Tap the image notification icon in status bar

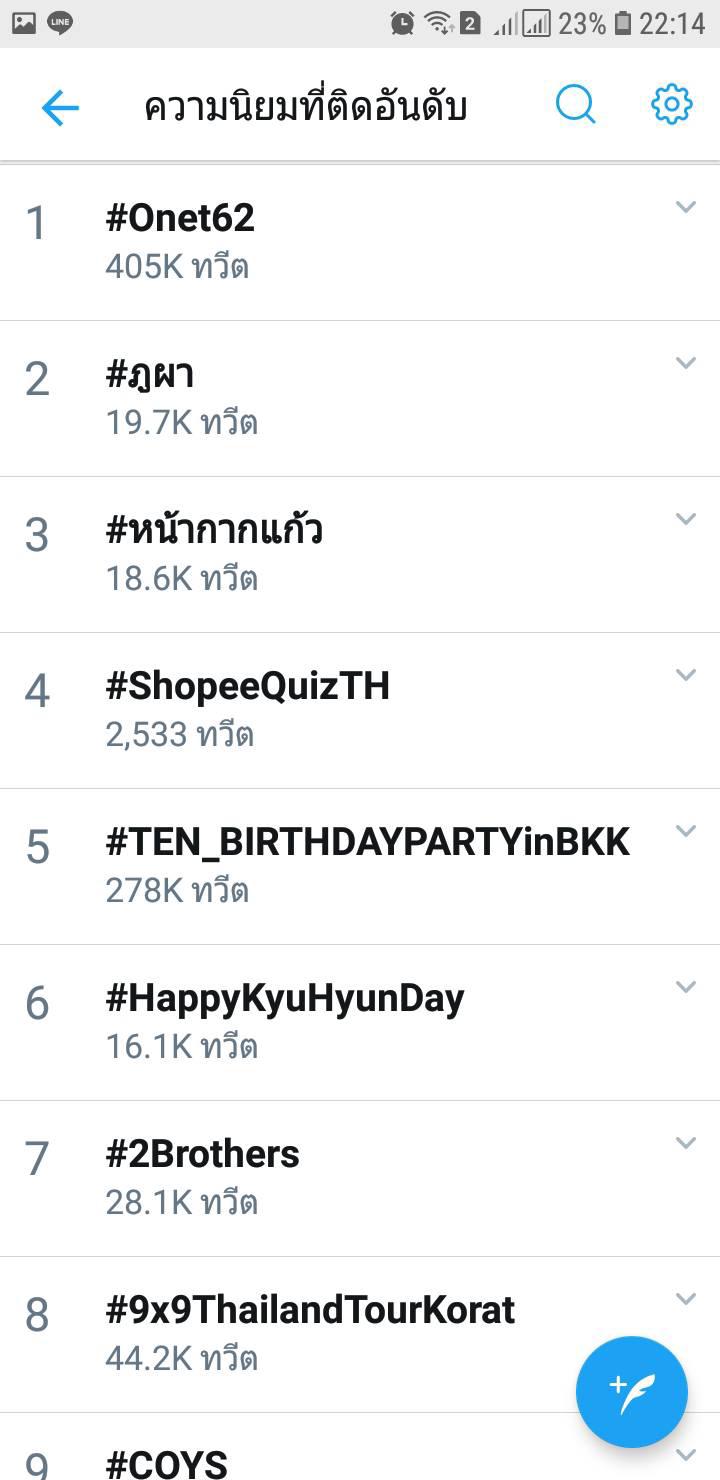coord(24,22)
